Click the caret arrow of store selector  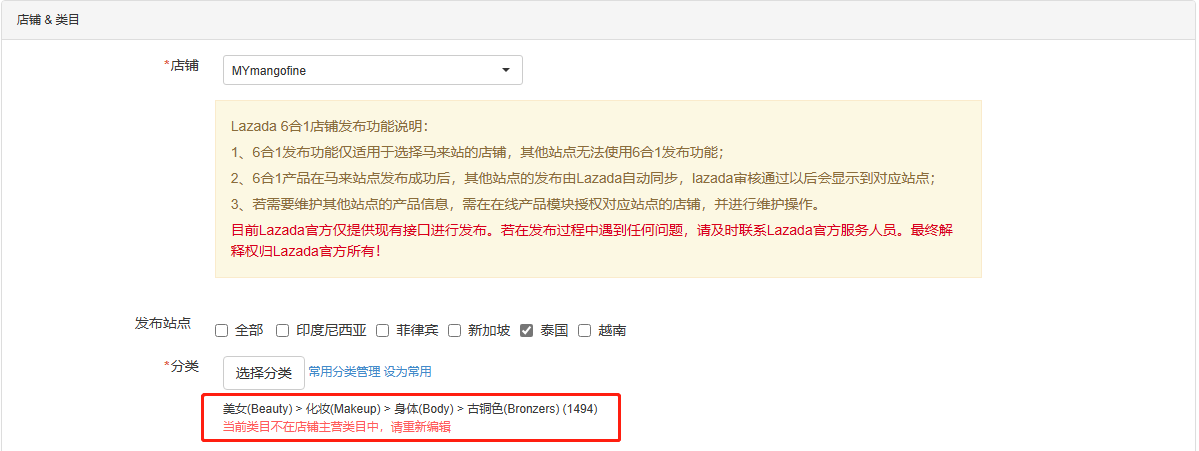tap(505, 70)
